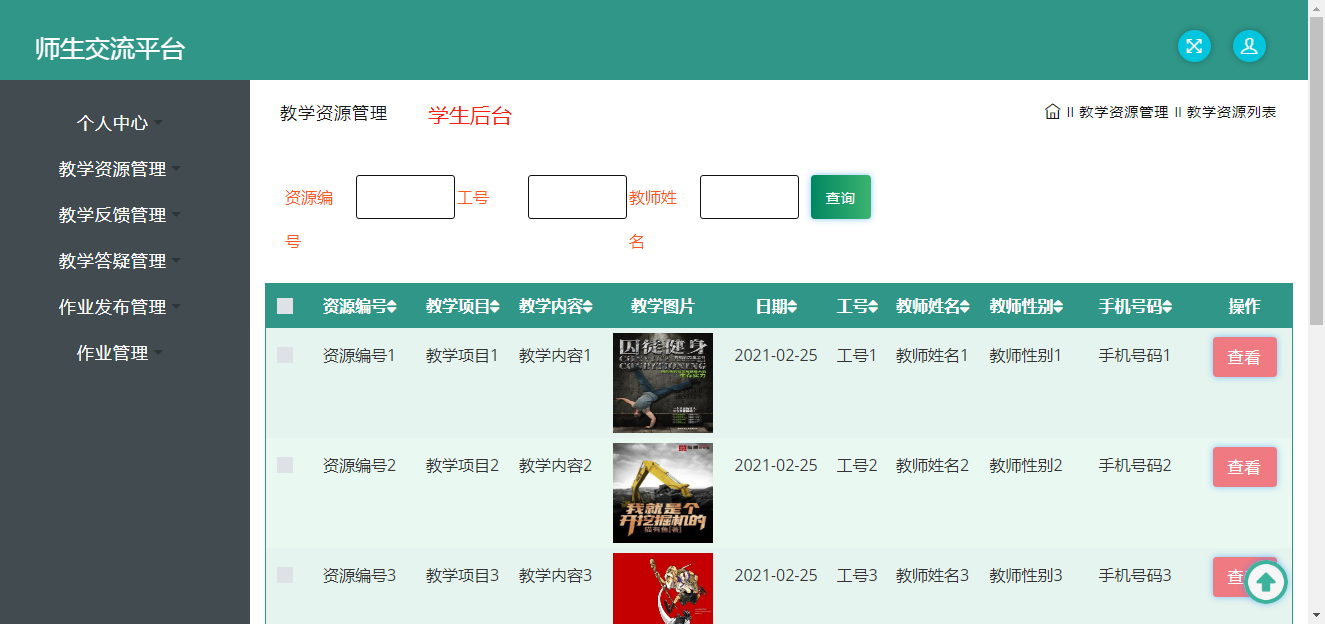Sort by 手机号码 column arrows
The width and height of the screenshot is (1325, 624).
point(1167,307)
